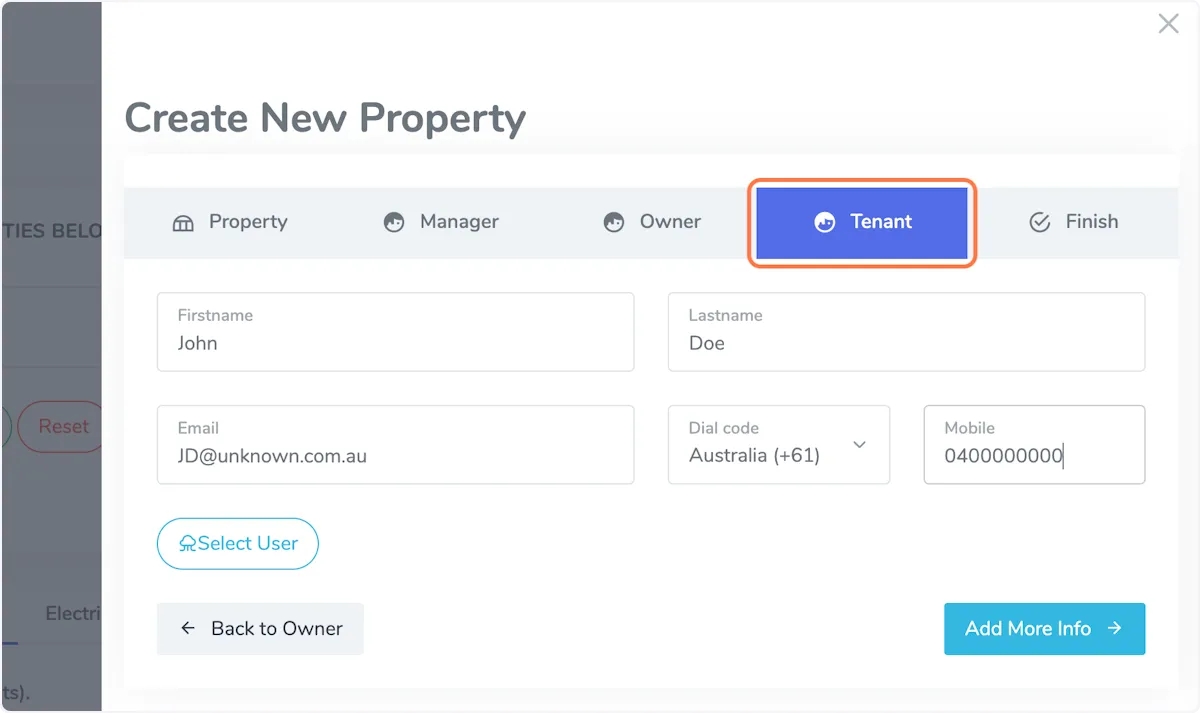The width and height of the screenshot is (1200, 713).
Task: Click the Property tab building icon
Action: [x=183, y=223]
